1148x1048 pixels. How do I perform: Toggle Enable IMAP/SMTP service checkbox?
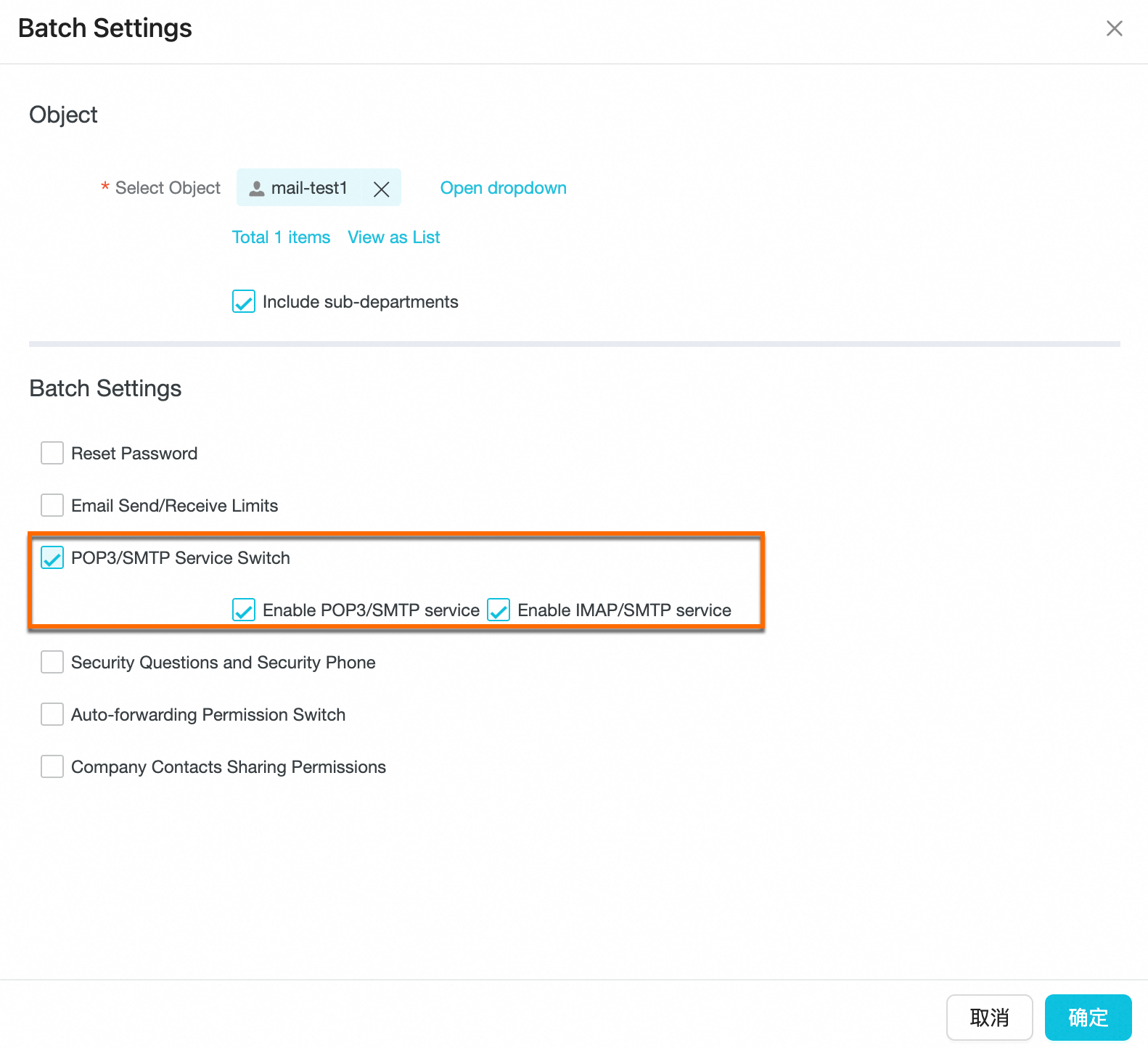[x=499, y=610]
